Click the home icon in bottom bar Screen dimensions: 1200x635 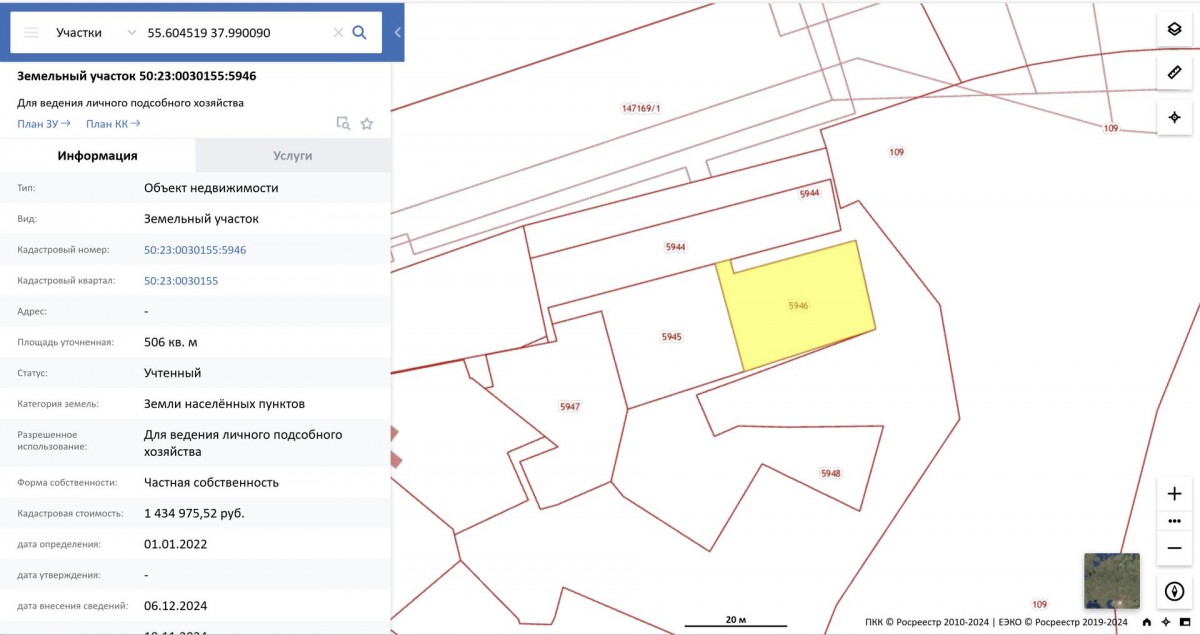click(1147, 621)
